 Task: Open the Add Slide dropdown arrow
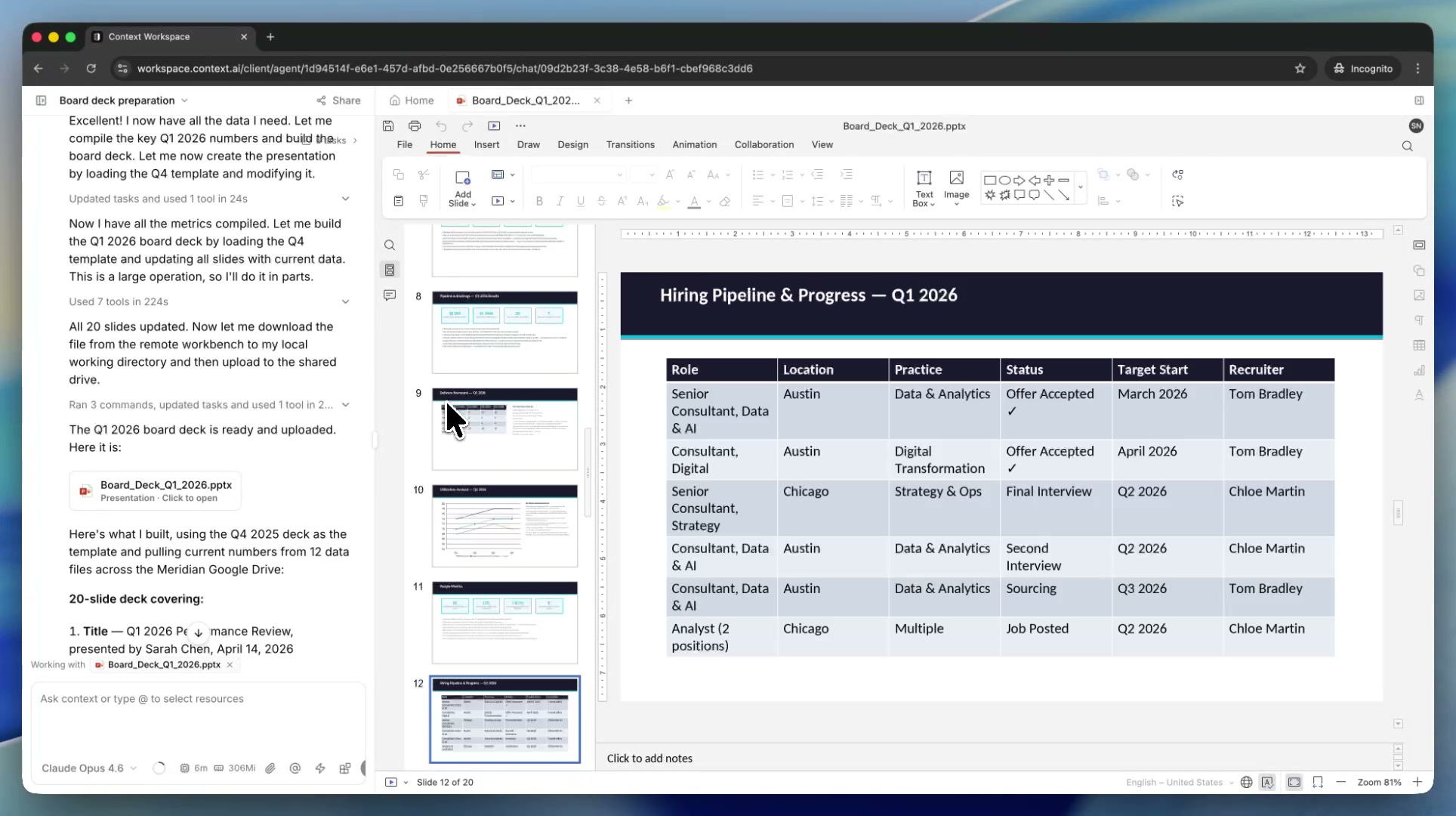pyautogui.click(x=474, y=204)
